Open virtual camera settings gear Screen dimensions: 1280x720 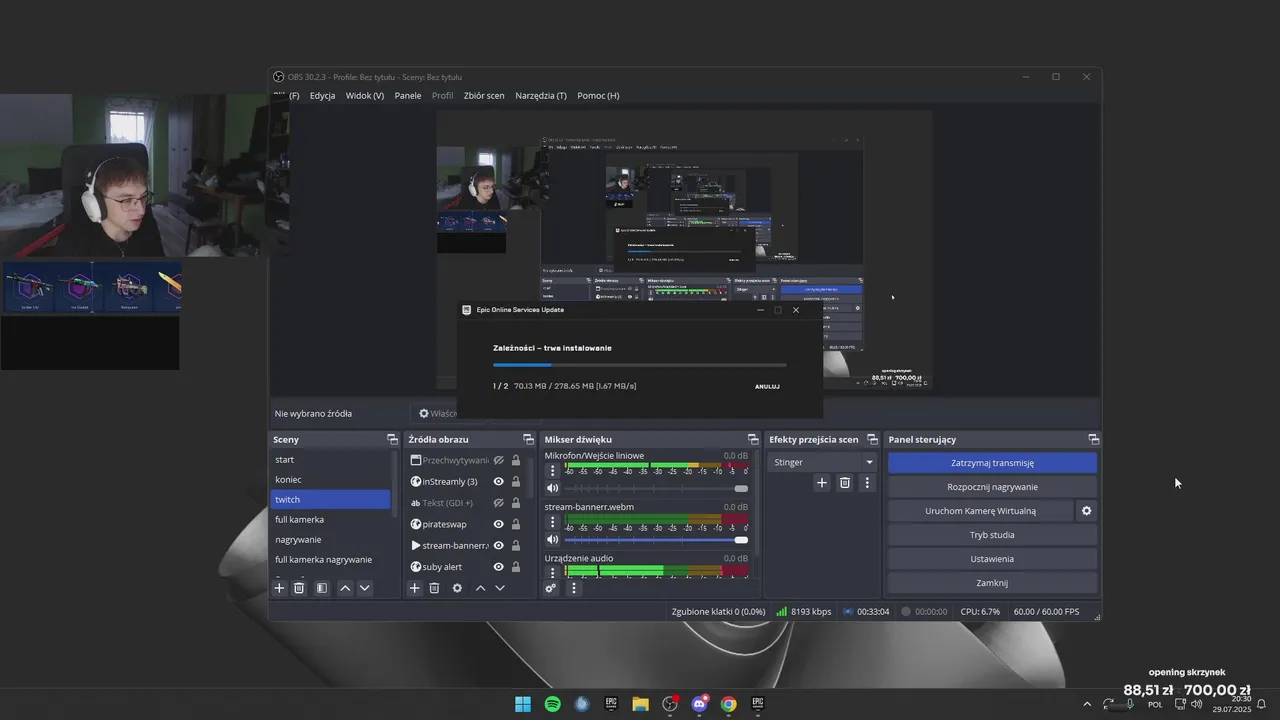point(1086,511)
